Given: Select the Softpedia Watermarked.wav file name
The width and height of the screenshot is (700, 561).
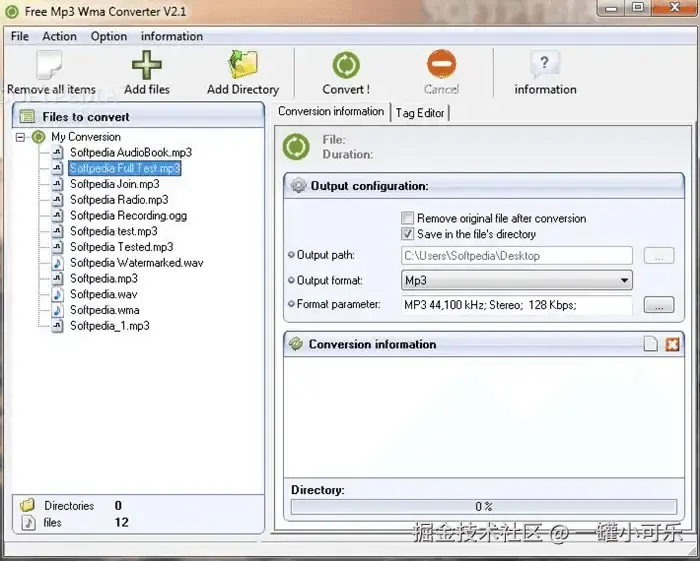Looking at the screenshot, I should coord(137,263).
